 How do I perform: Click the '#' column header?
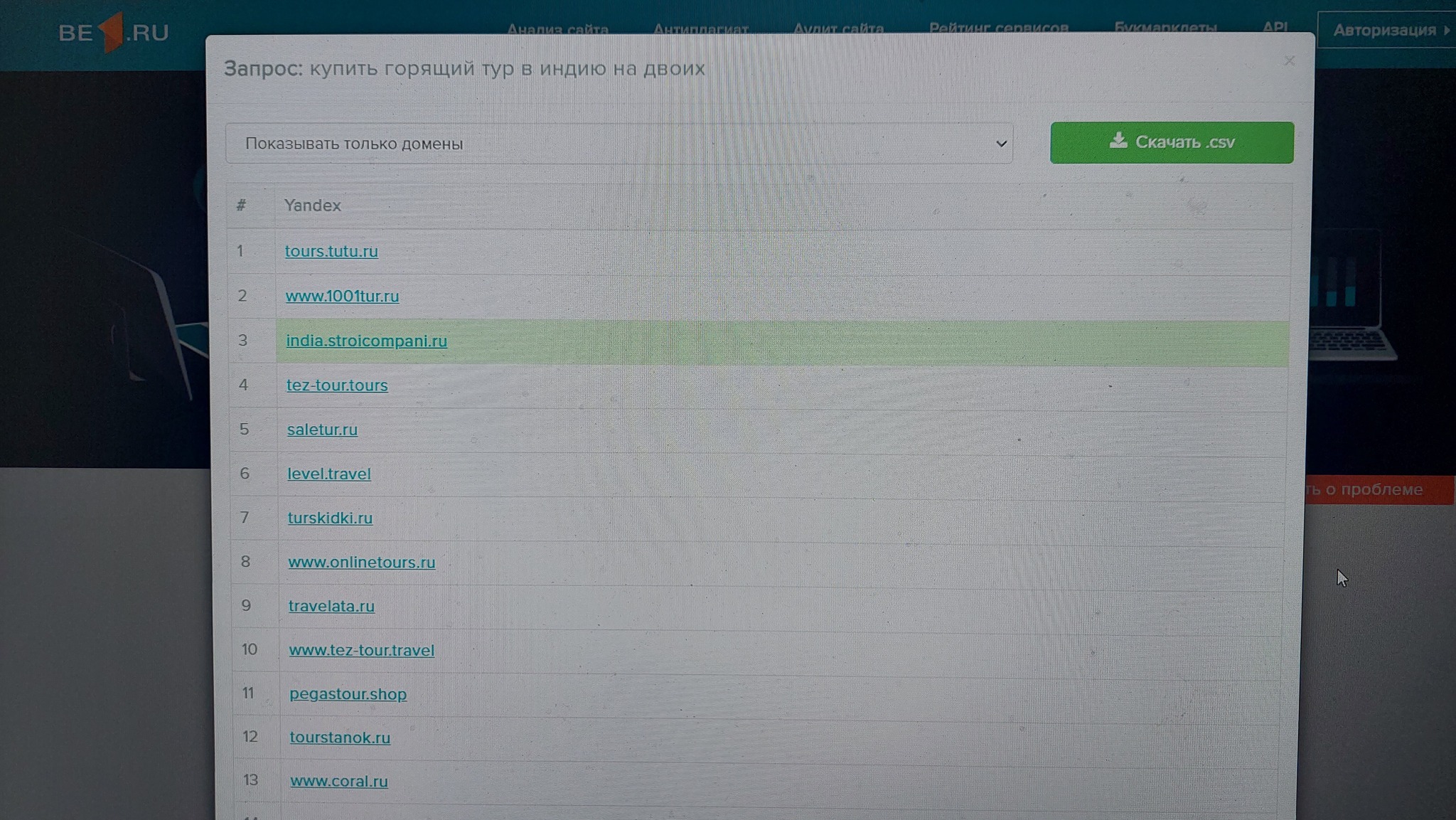coord(242,206)
